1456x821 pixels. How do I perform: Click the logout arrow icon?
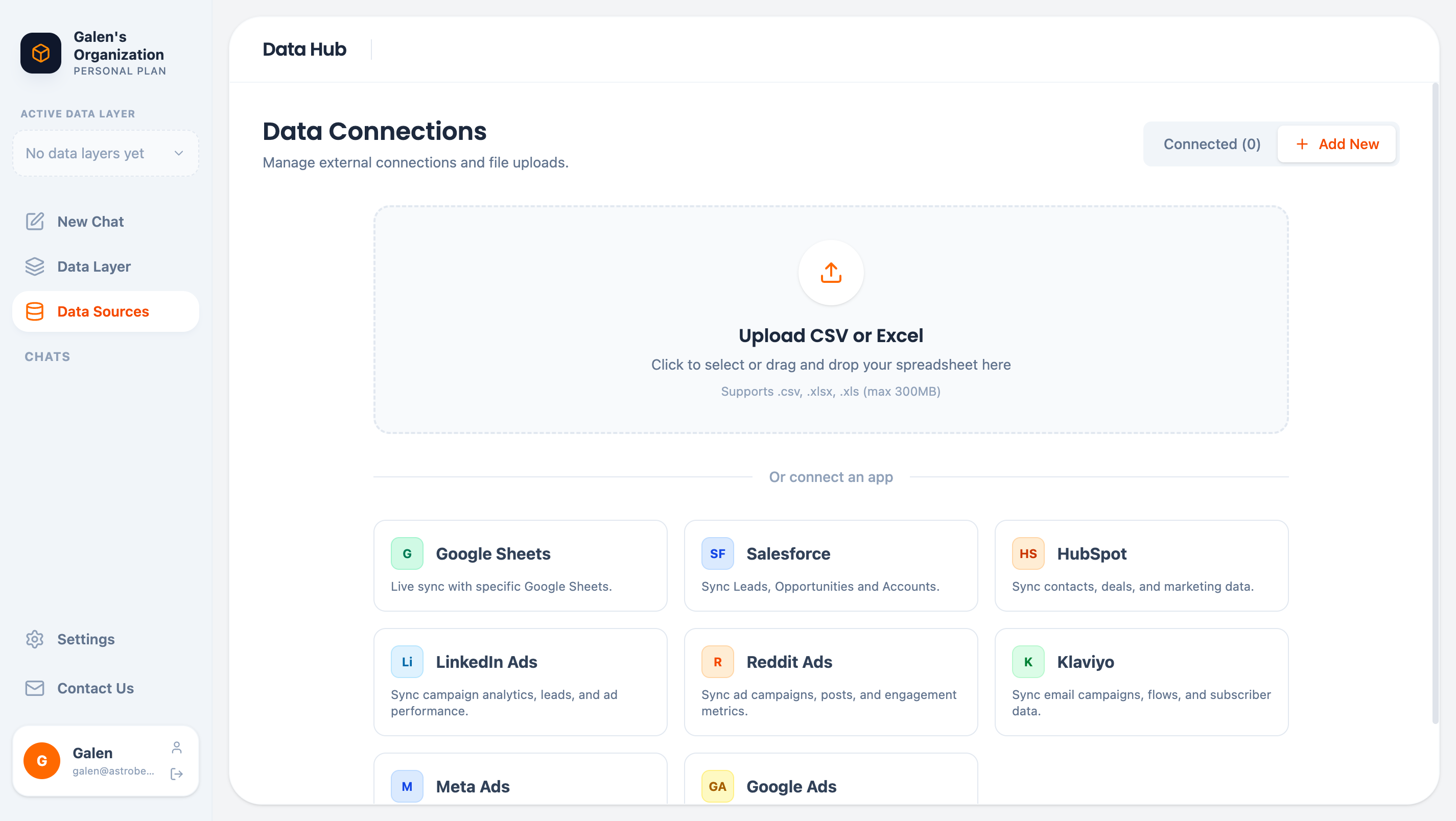[x=176, y=774]
